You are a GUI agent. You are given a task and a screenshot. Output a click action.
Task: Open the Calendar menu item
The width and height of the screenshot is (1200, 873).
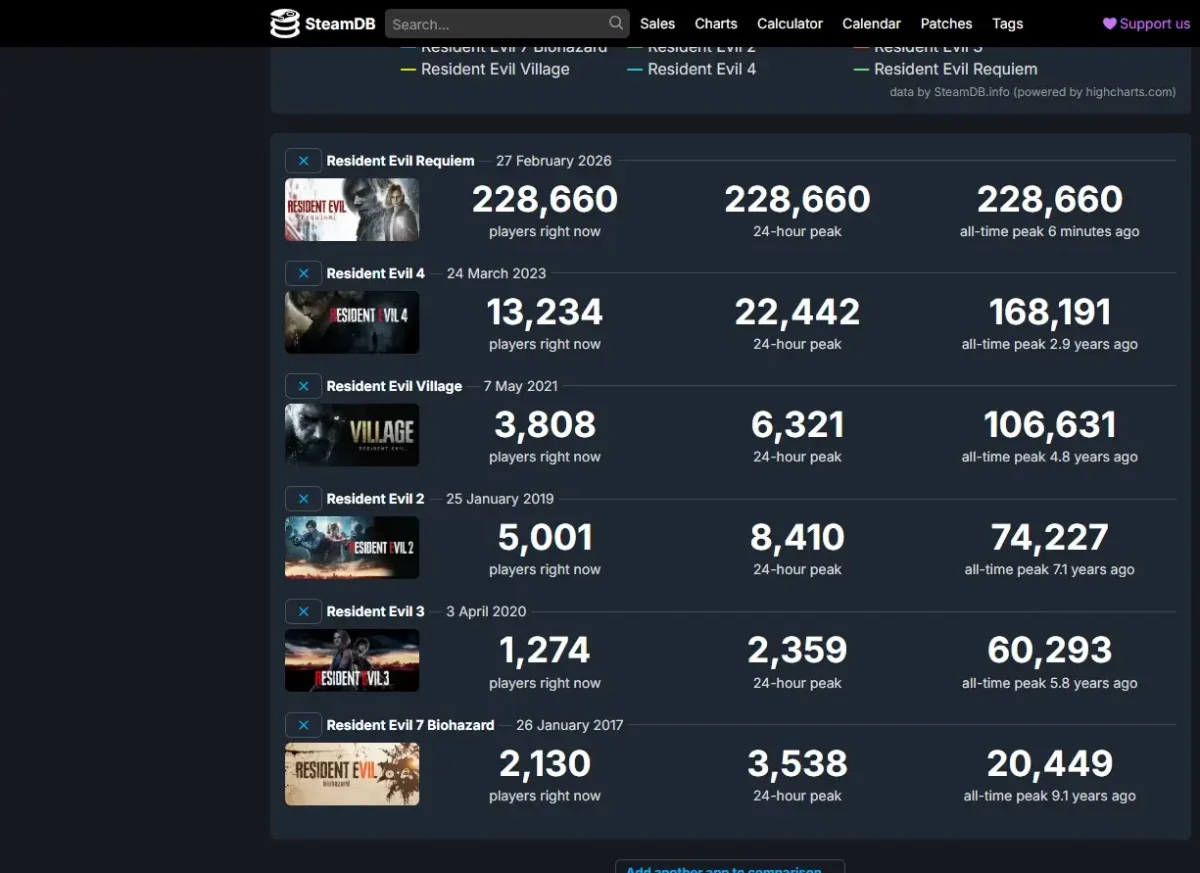[x=871, y=23]
